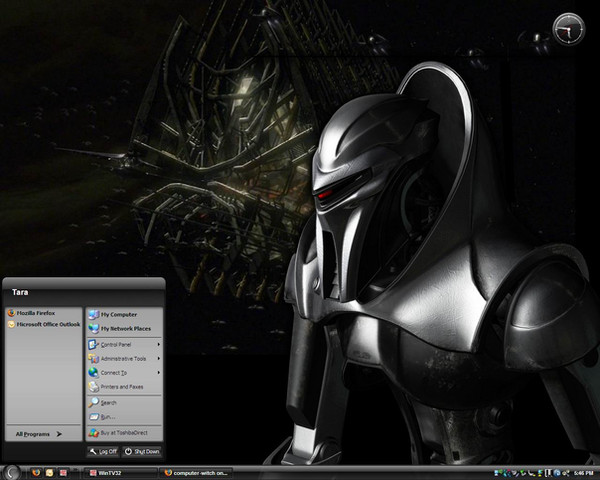Click the Search item in the Start menu
600x480 pixels.
point(108,402)
